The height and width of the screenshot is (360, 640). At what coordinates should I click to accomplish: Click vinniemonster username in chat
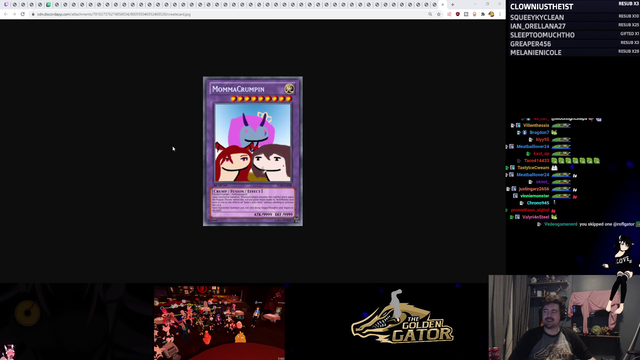535,196
